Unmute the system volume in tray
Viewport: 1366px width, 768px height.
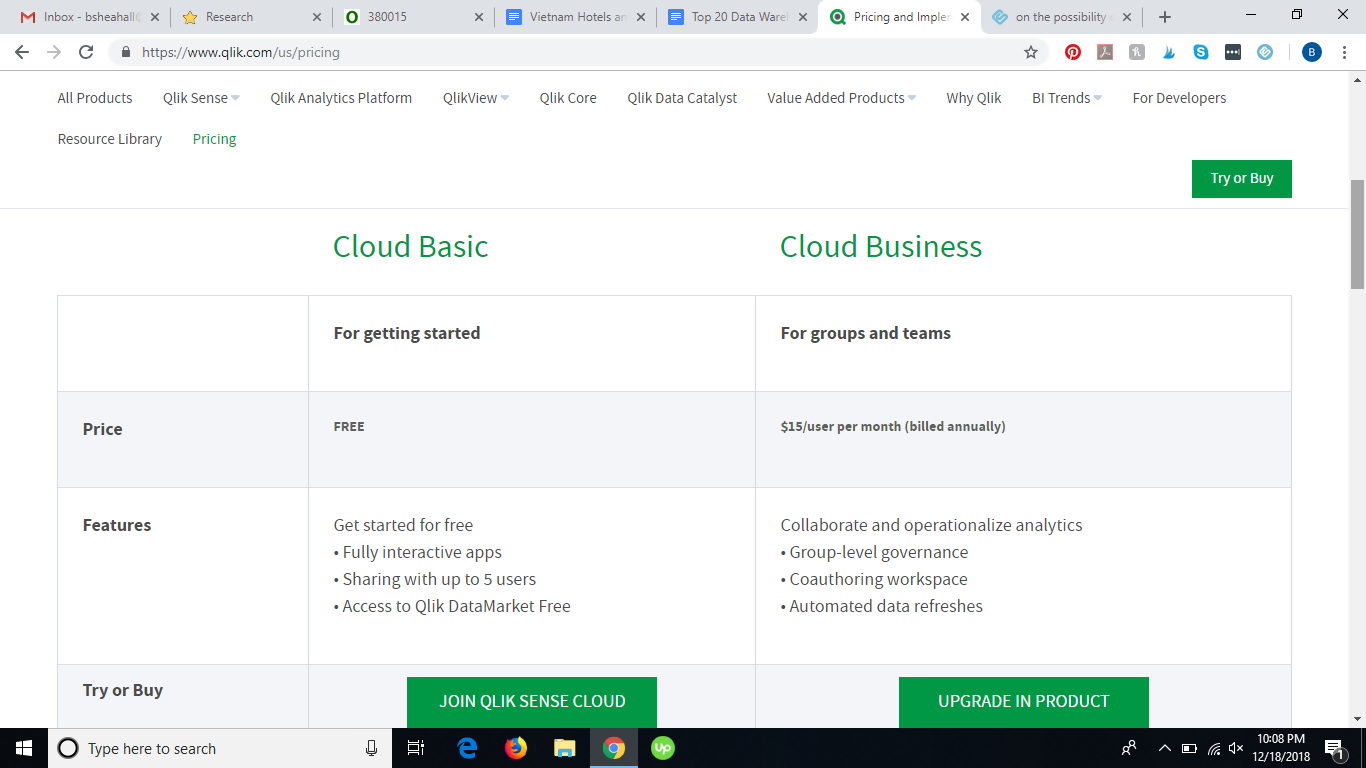coord(1237,748)
